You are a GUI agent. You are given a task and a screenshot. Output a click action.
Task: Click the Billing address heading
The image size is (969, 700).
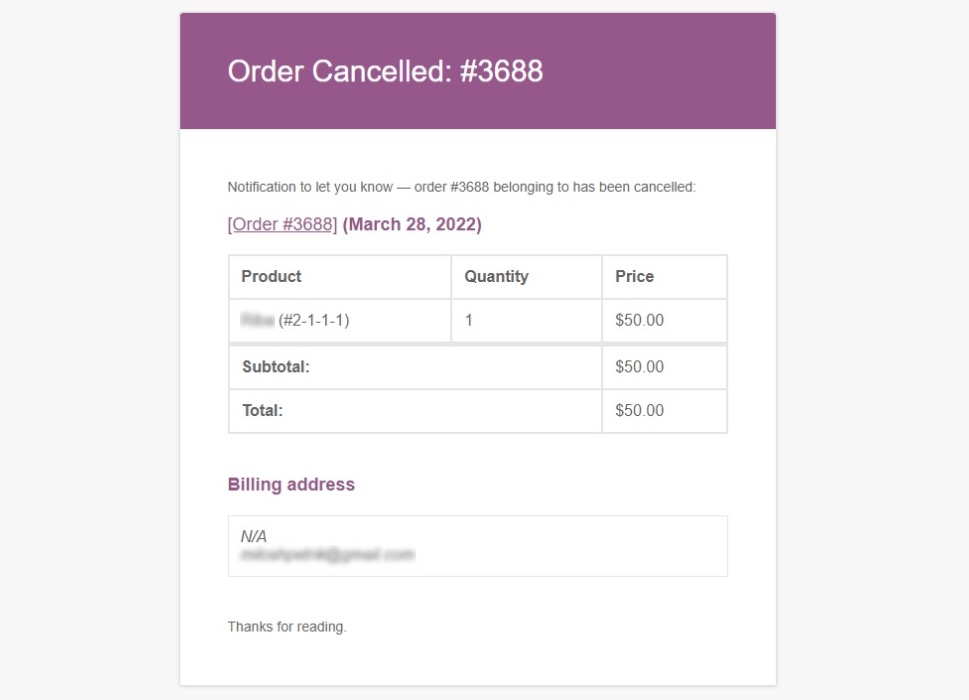click(x=291, y=484)
